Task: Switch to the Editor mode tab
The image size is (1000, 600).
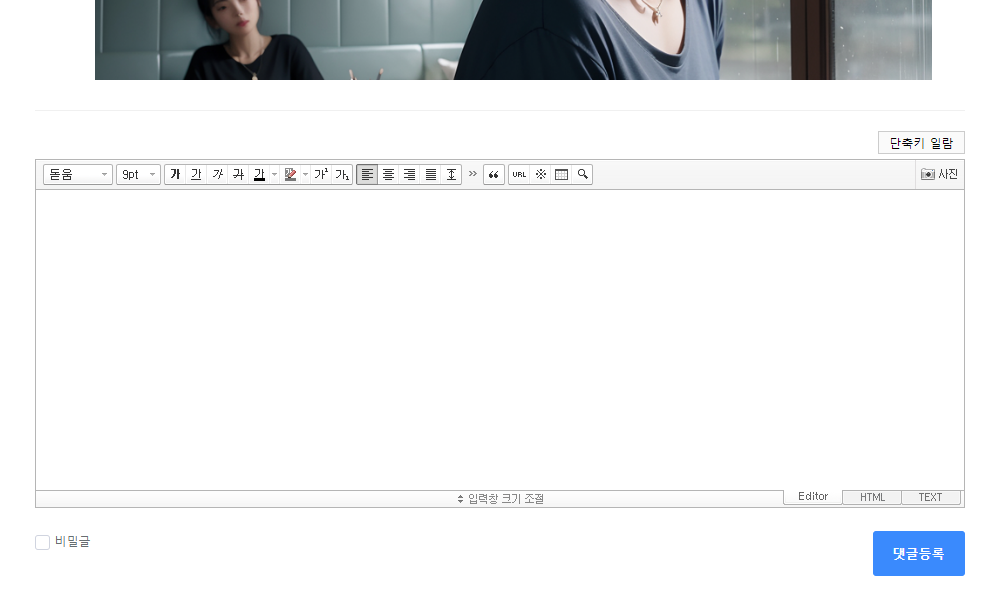Action: pos(812,497)
